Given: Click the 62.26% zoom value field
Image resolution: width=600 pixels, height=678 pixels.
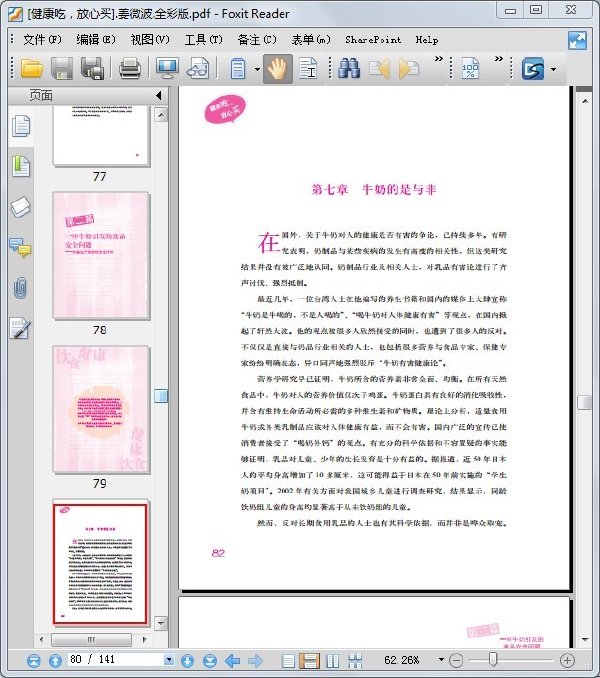Looking at the screenshot, I should 402,660.
